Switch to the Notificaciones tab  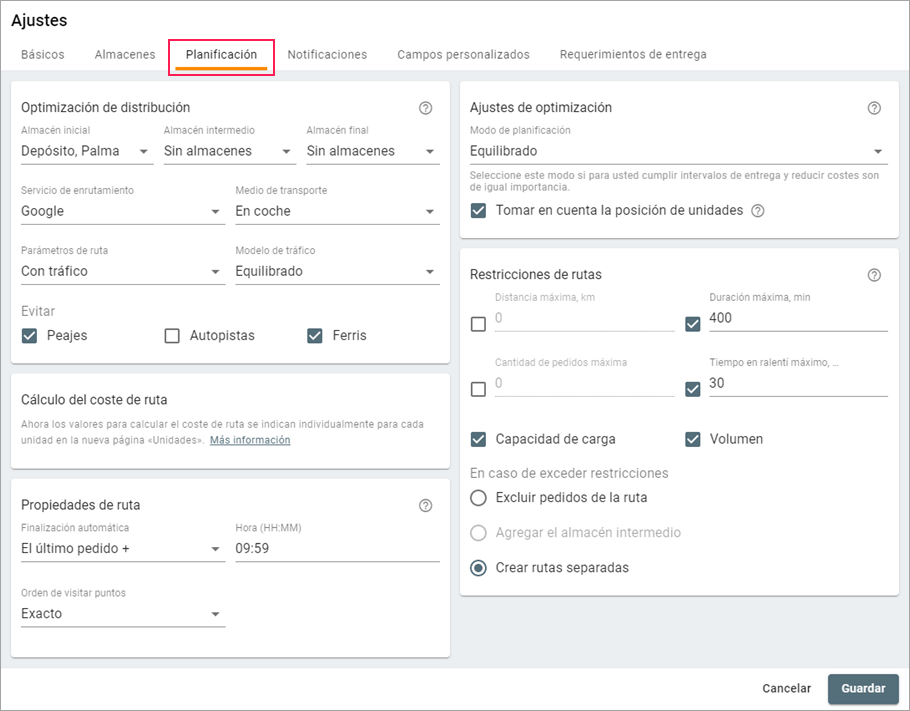point(327,55)
